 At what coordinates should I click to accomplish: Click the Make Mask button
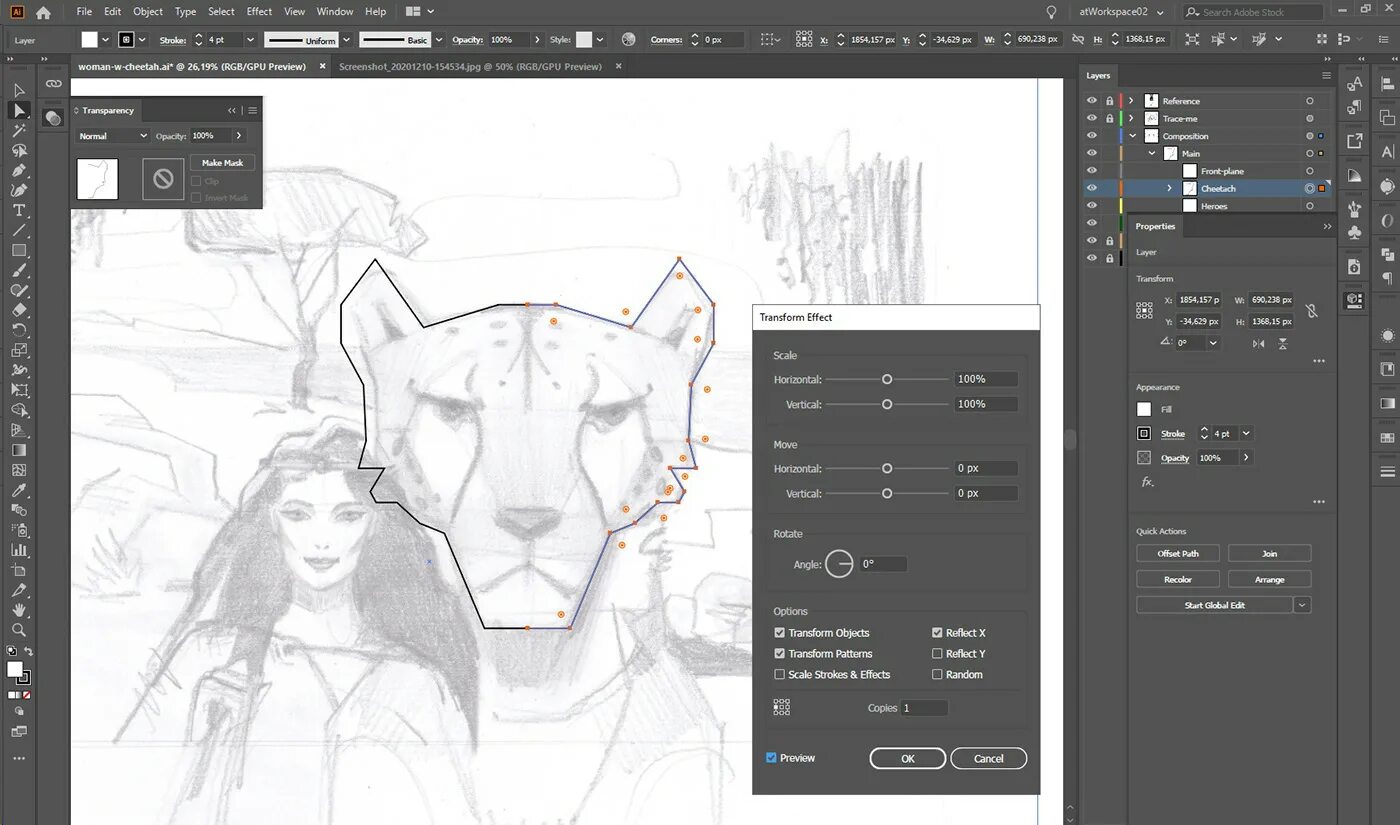[x=222, y=163]
